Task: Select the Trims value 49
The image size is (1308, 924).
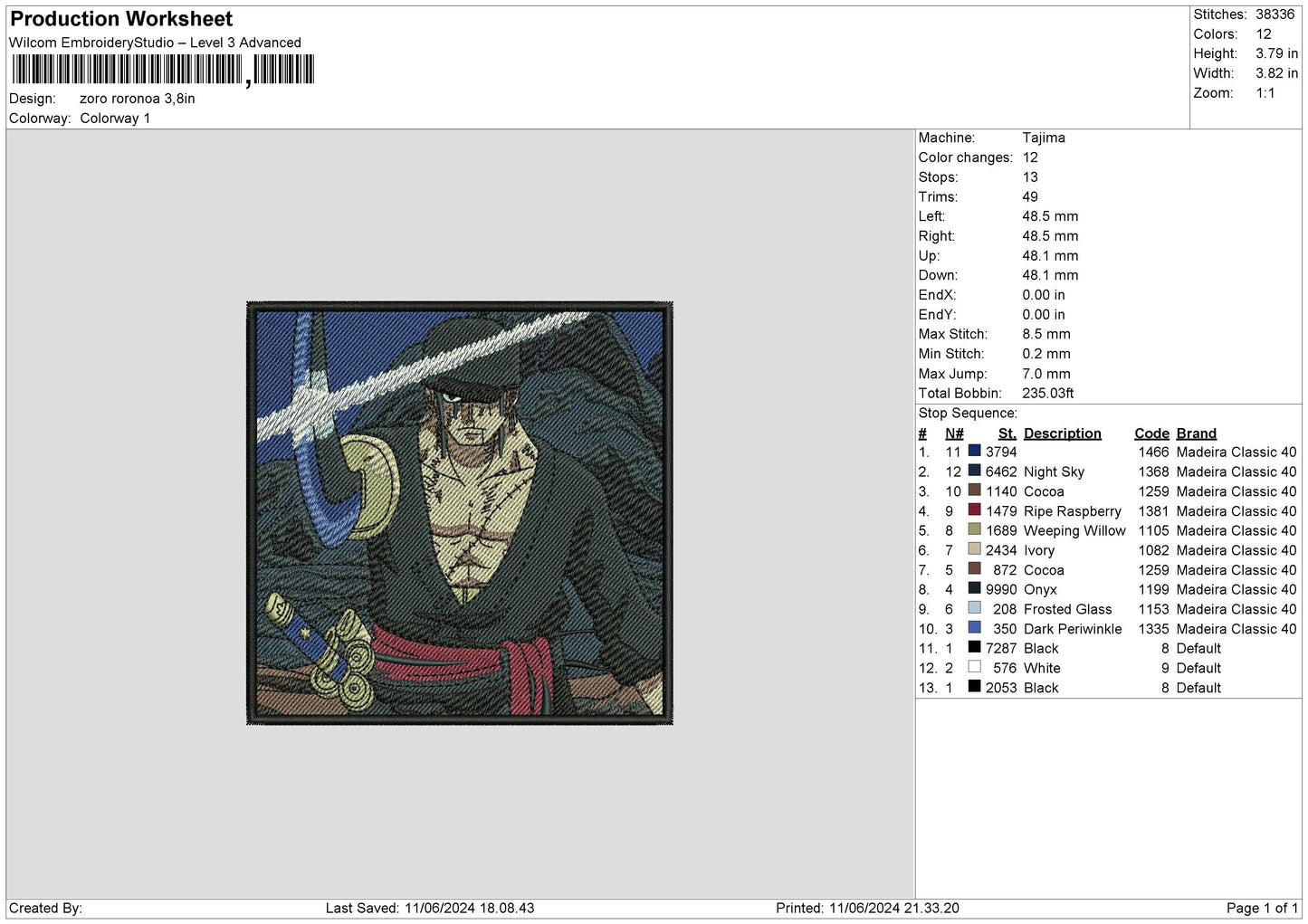Action: click(x=1030, y=197)
